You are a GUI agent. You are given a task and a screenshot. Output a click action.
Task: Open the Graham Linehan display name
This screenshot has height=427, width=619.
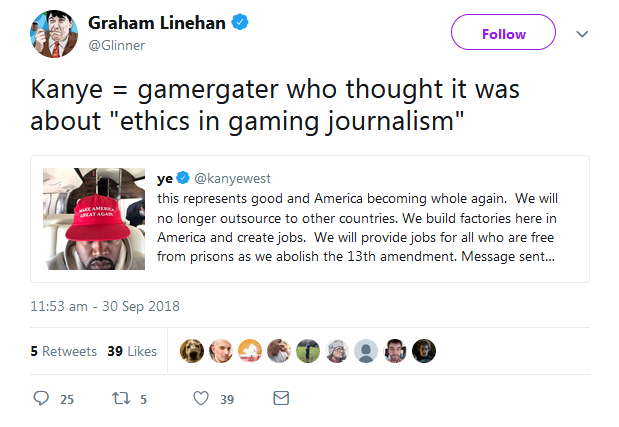click(157, 23)
